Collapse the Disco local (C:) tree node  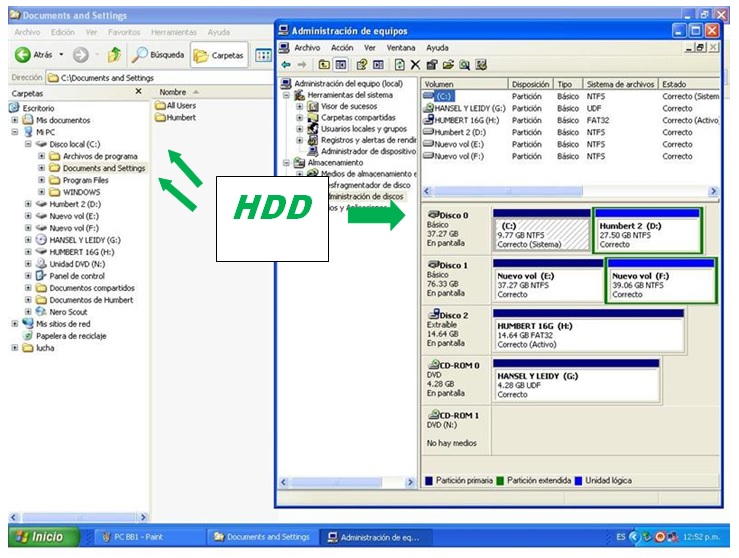(28, 144)
